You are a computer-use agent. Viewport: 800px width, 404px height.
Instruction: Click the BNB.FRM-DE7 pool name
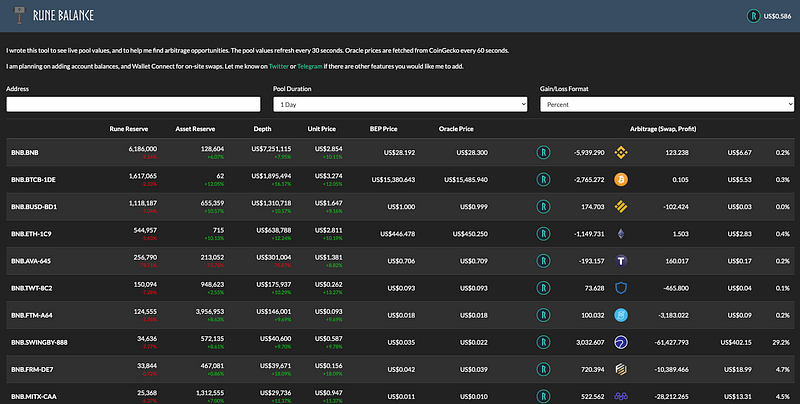[32, 369]
